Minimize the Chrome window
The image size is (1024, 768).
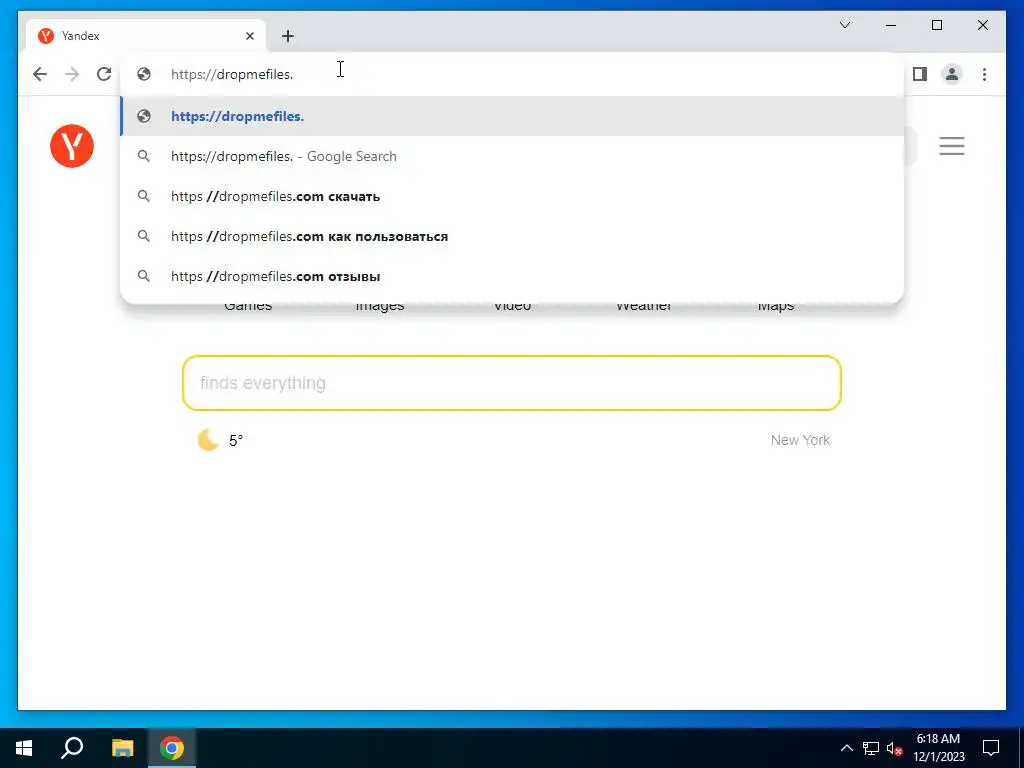click(x=891, y=25)
